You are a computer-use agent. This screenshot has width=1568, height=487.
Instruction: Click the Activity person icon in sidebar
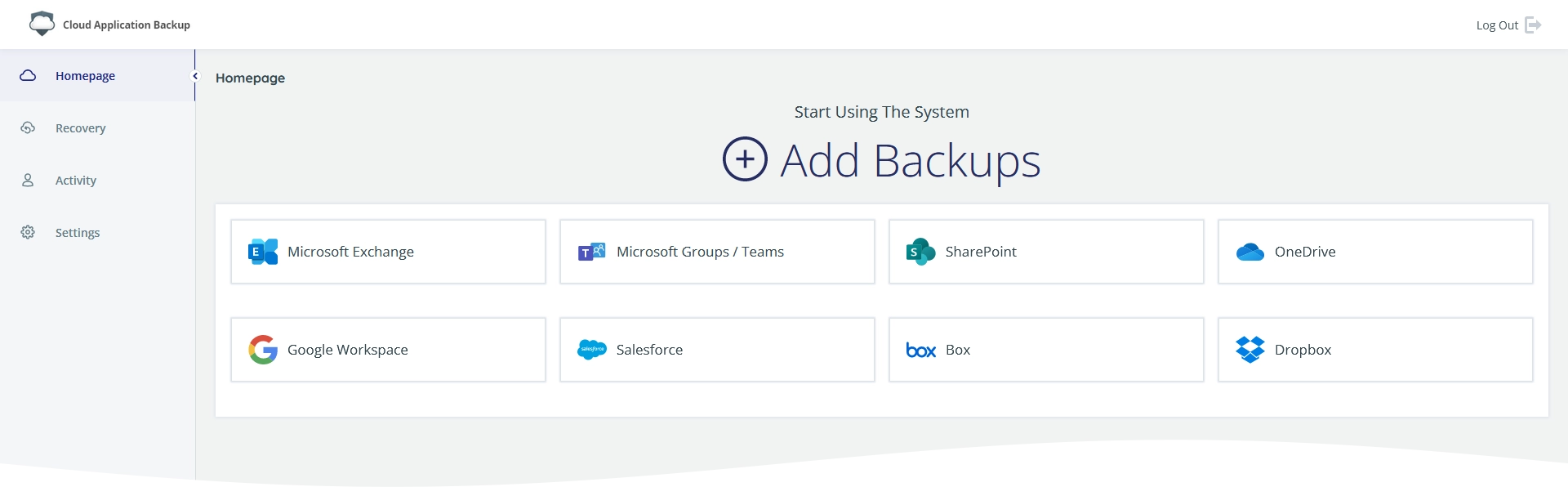tap(28, 181)
